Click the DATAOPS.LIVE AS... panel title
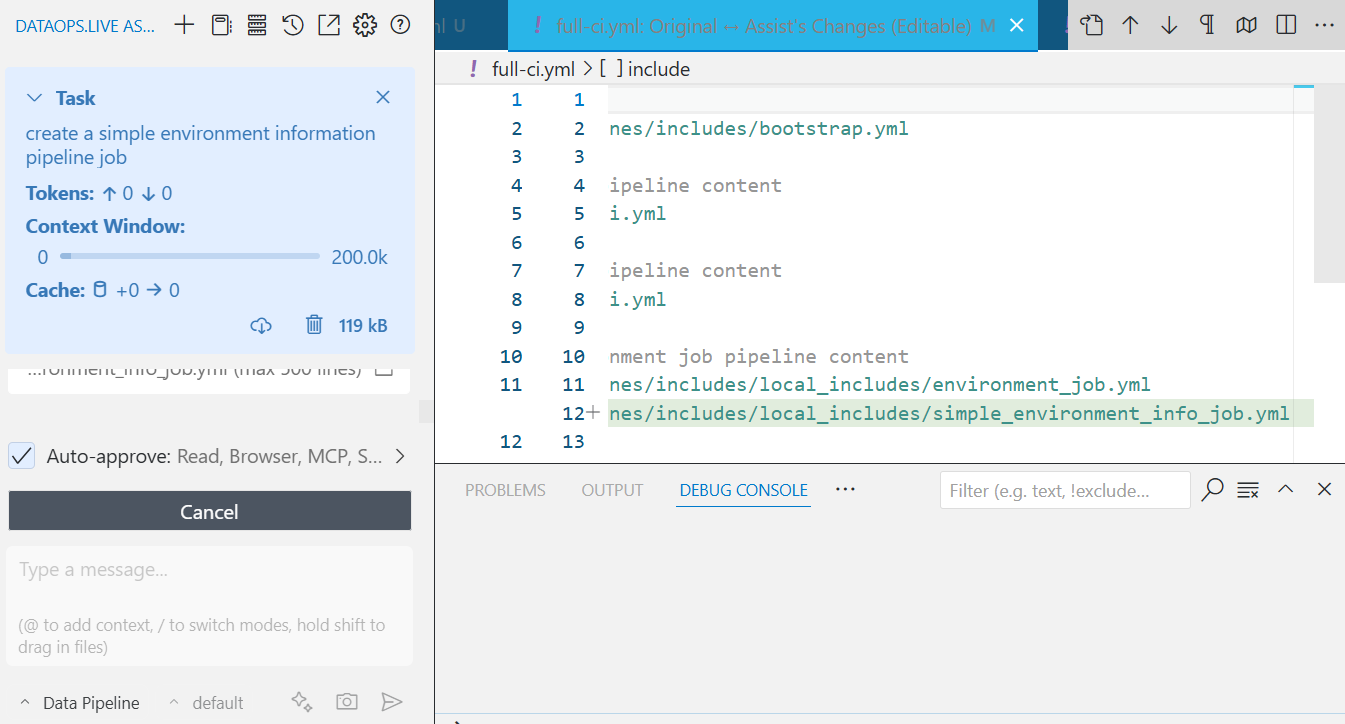The image size is (1345, 724). coord(85,25)
